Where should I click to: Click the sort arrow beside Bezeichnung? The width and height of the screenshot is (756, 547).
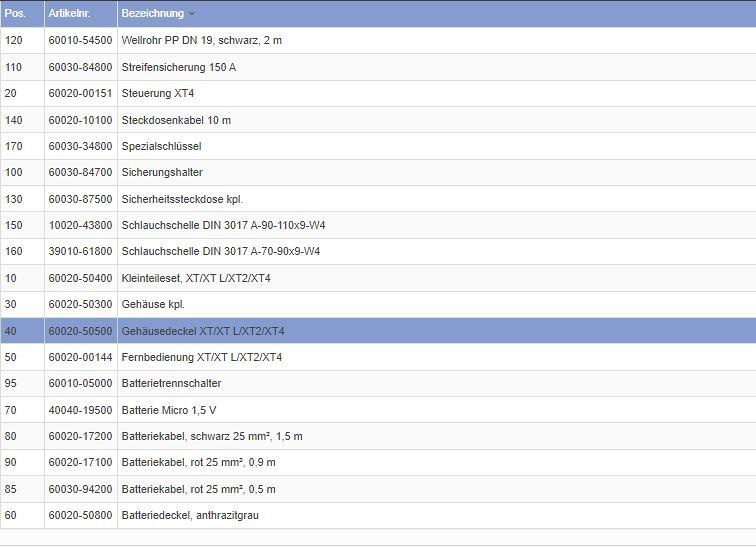point(192,14)
